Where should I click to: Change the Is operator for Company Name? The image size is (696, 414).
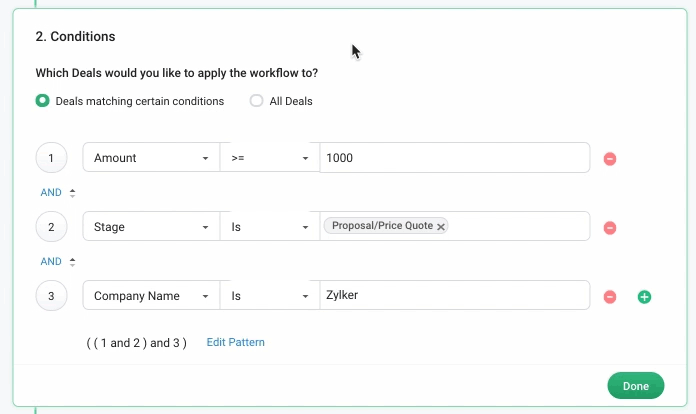click(269, 296)
